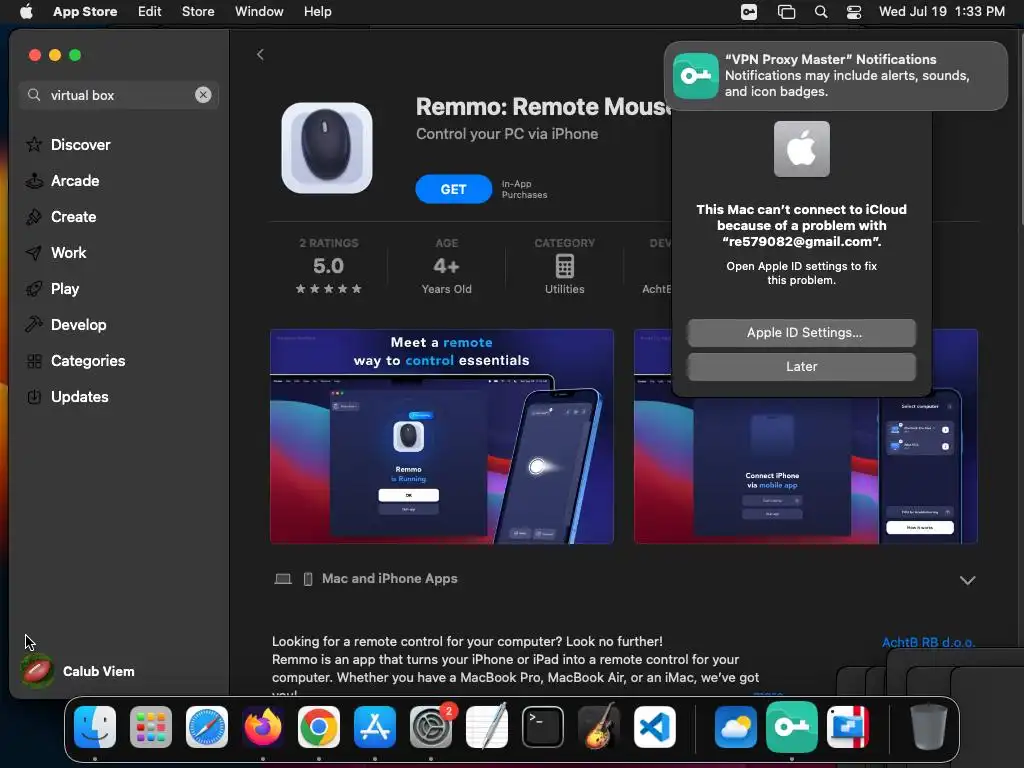
Task: View the Utilities category icon
Action: tap(564, 266)
